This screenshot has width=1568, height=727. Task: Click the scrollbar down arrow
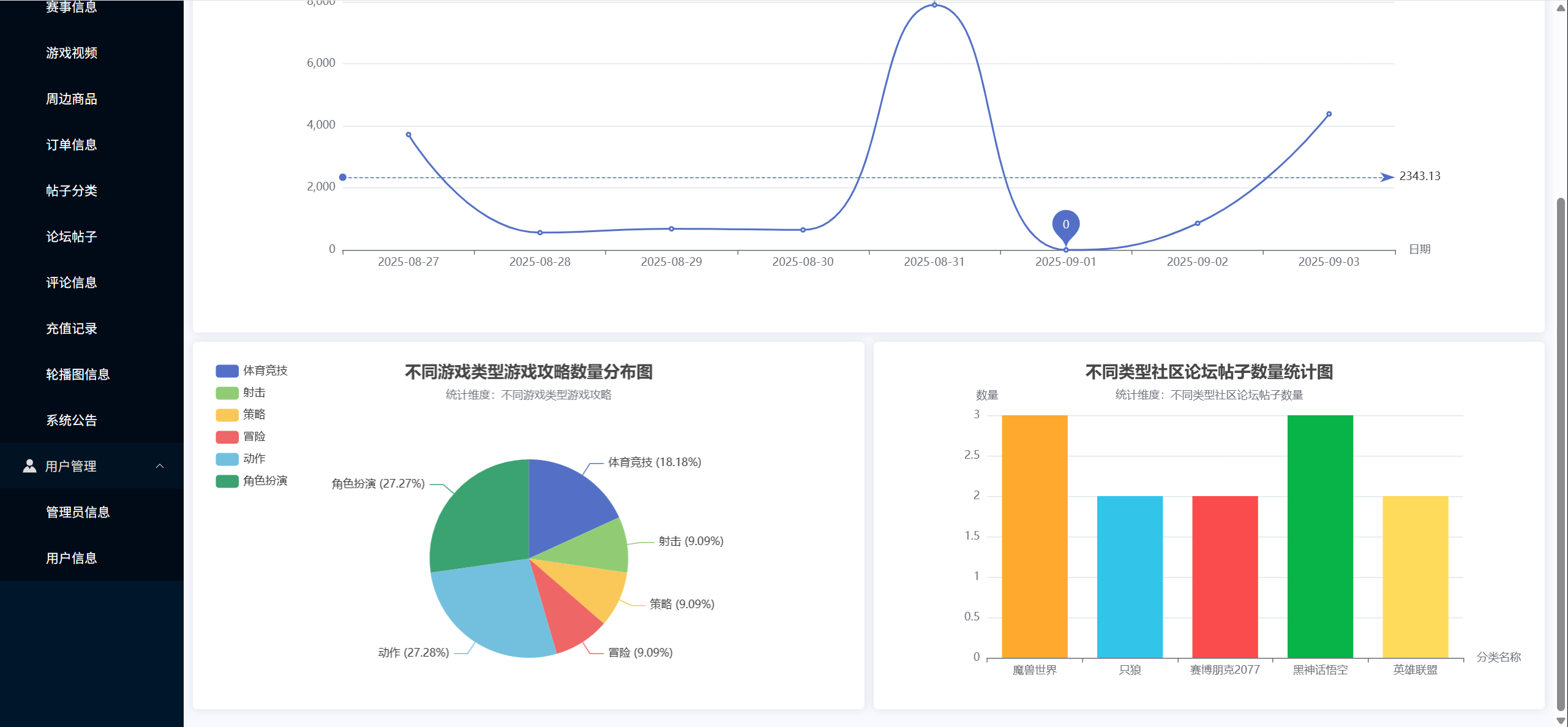click(x=1561, y=721)
